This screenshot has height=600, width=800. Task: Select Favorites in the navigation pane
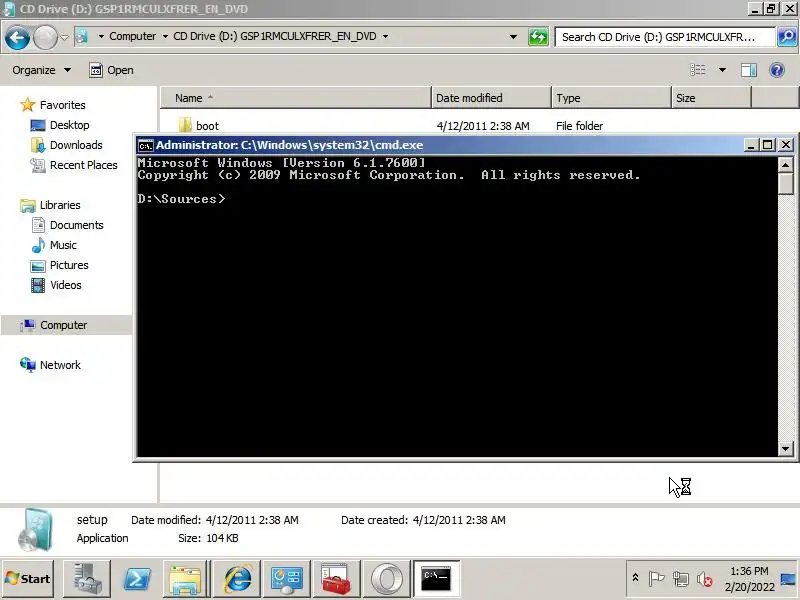click(62, 105)
